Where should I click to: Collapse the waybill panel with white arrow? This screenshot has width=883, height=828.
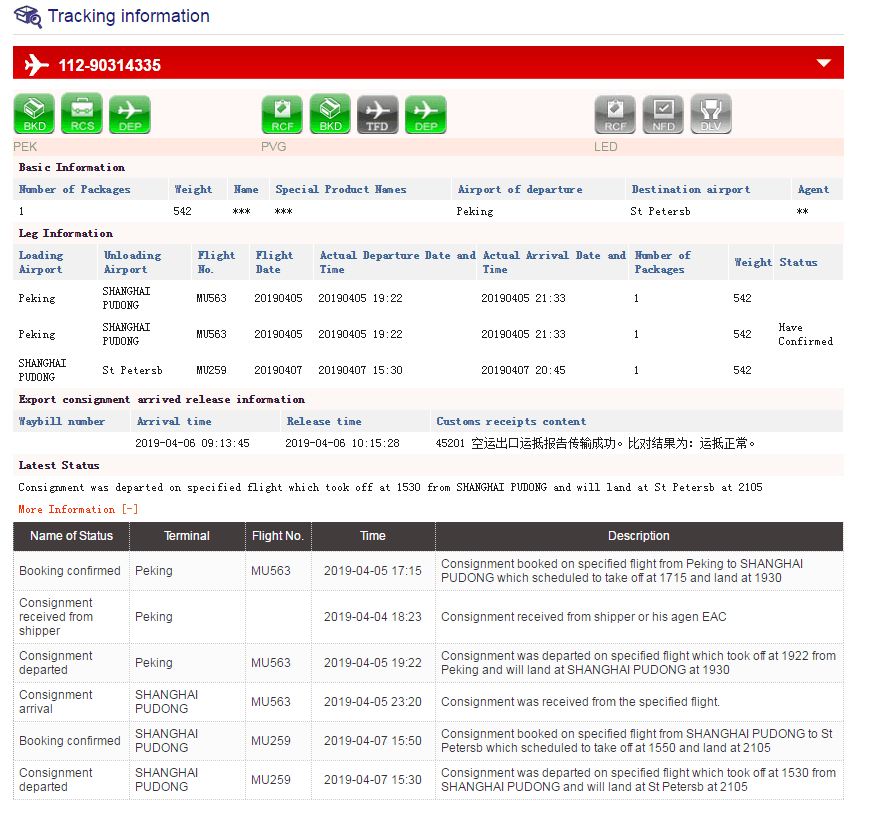click(x=824, y=63)
